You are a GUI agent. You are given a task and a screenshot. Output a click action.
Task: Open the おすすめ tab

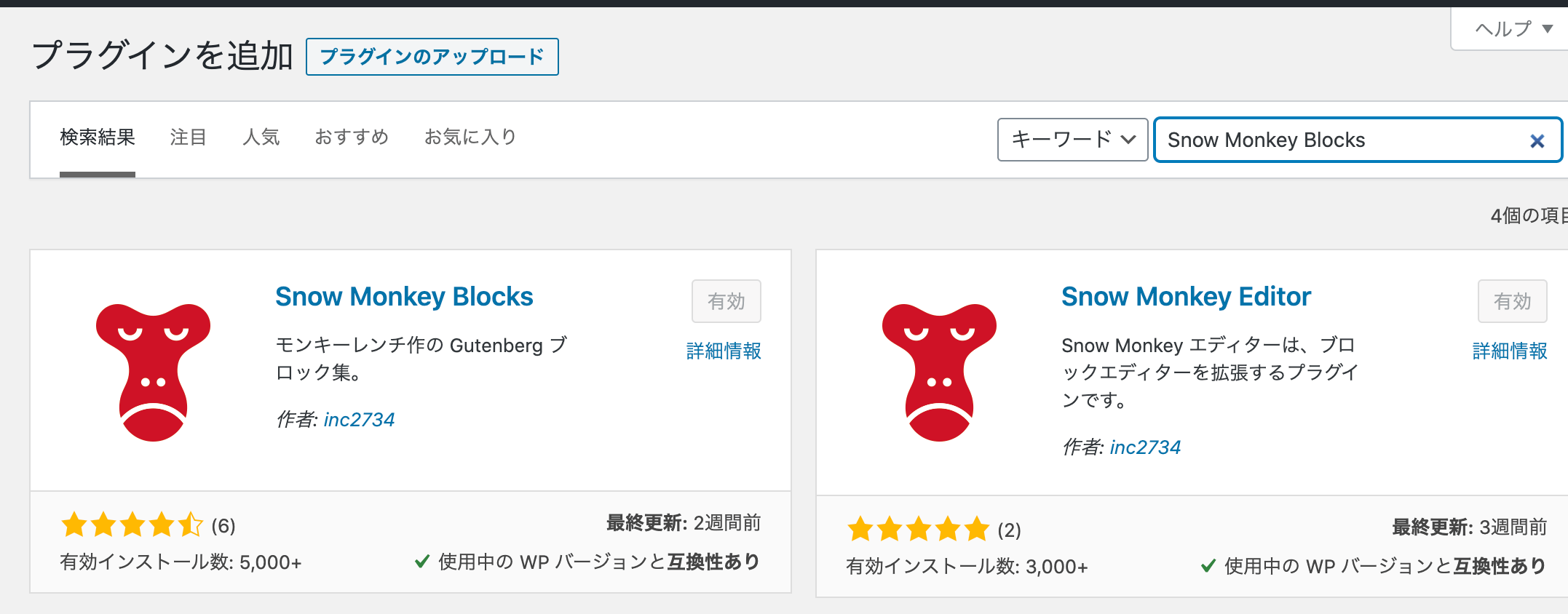pos(352,137)
